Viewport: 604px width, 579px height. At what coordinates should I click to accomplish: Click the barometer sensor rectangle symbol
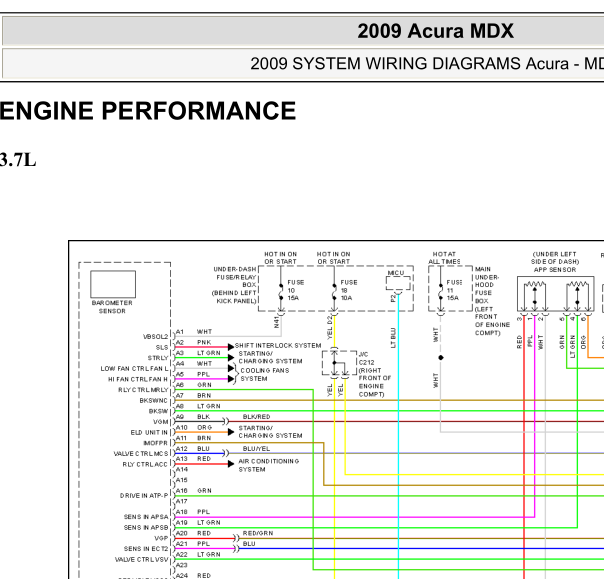point(113,284)
